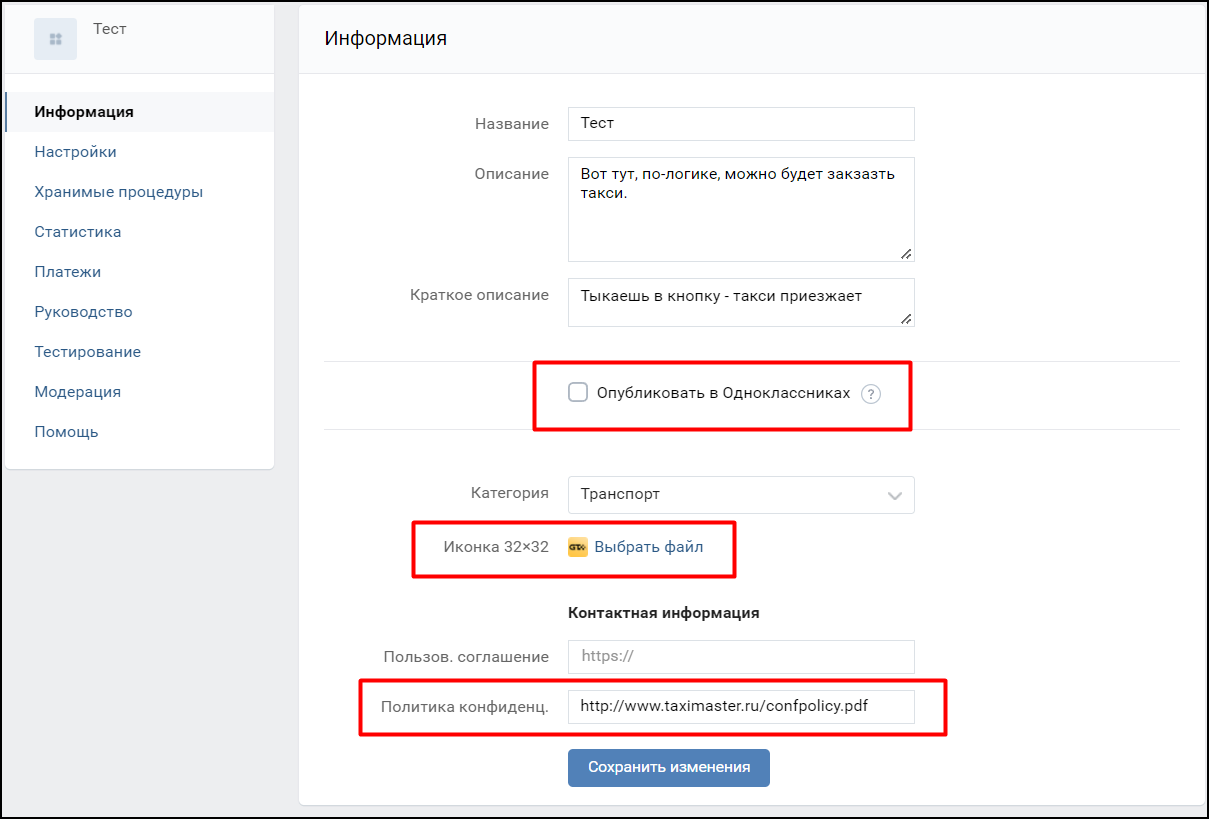This screenshot has height=819, width=1209.
Task: Click resize grip of Краткое описание field
Action: click(905, 318)
